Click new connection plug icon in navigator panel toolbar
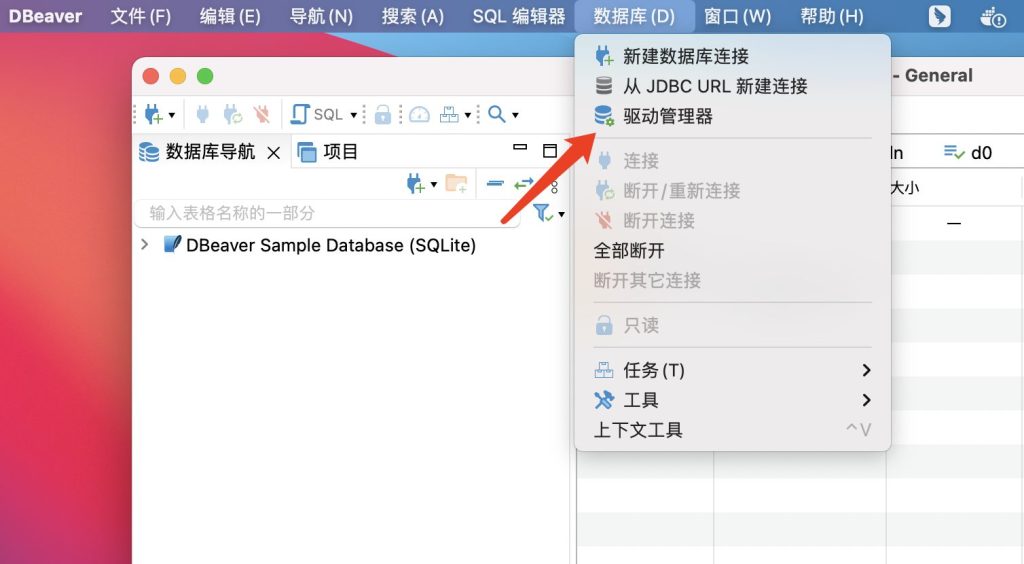1024x564 pixels. (x=415, y=184)
